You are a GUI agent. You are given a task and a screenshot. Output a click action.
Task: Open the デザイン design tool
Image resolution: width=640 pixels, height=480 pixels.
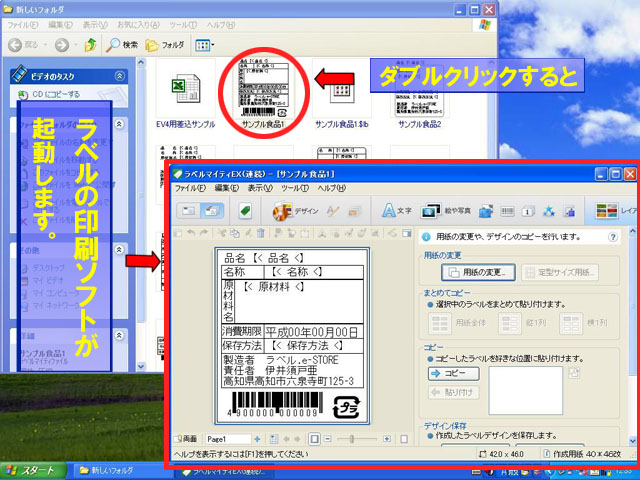(x=295, y=211)
